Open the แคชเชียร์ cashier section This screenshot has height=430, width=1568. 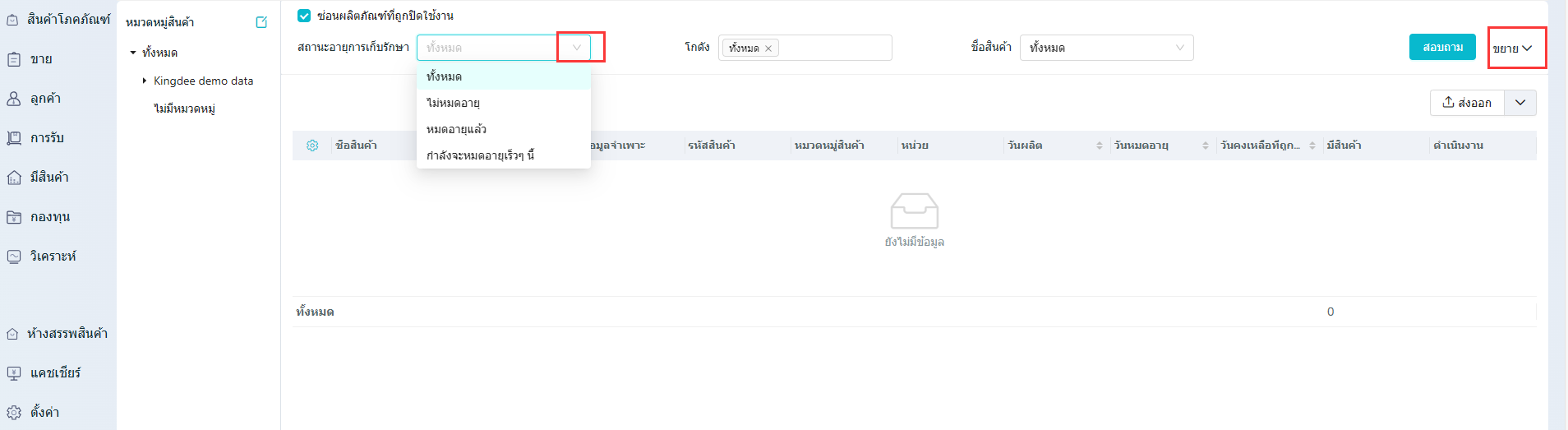(54, 373)
